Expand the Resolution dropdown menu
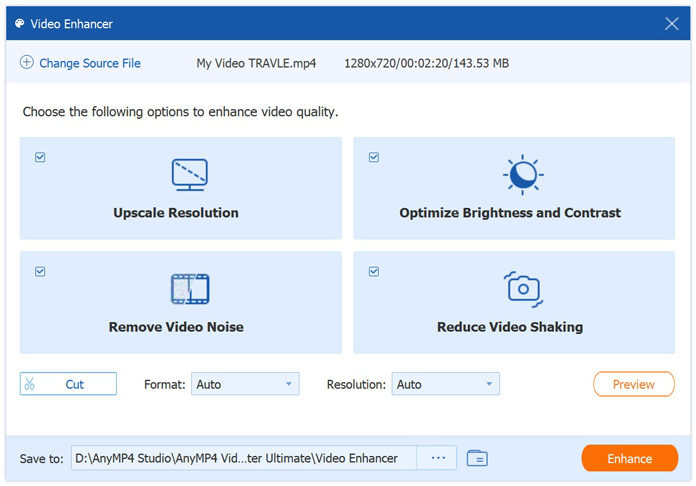 [x=446, y=384]
